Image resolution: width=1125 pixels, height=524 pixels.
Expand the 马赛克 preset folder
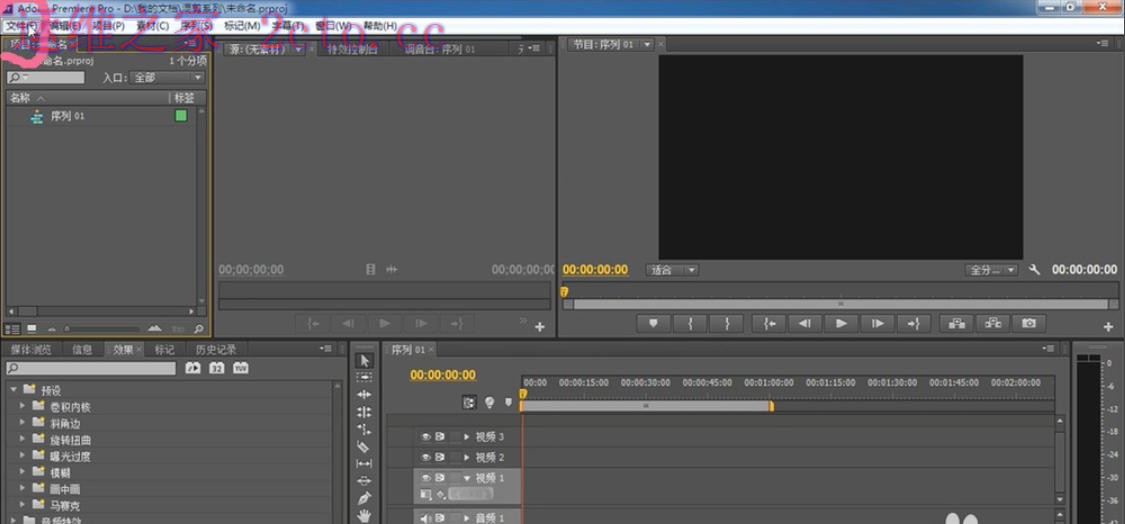[x=22, y=505]
